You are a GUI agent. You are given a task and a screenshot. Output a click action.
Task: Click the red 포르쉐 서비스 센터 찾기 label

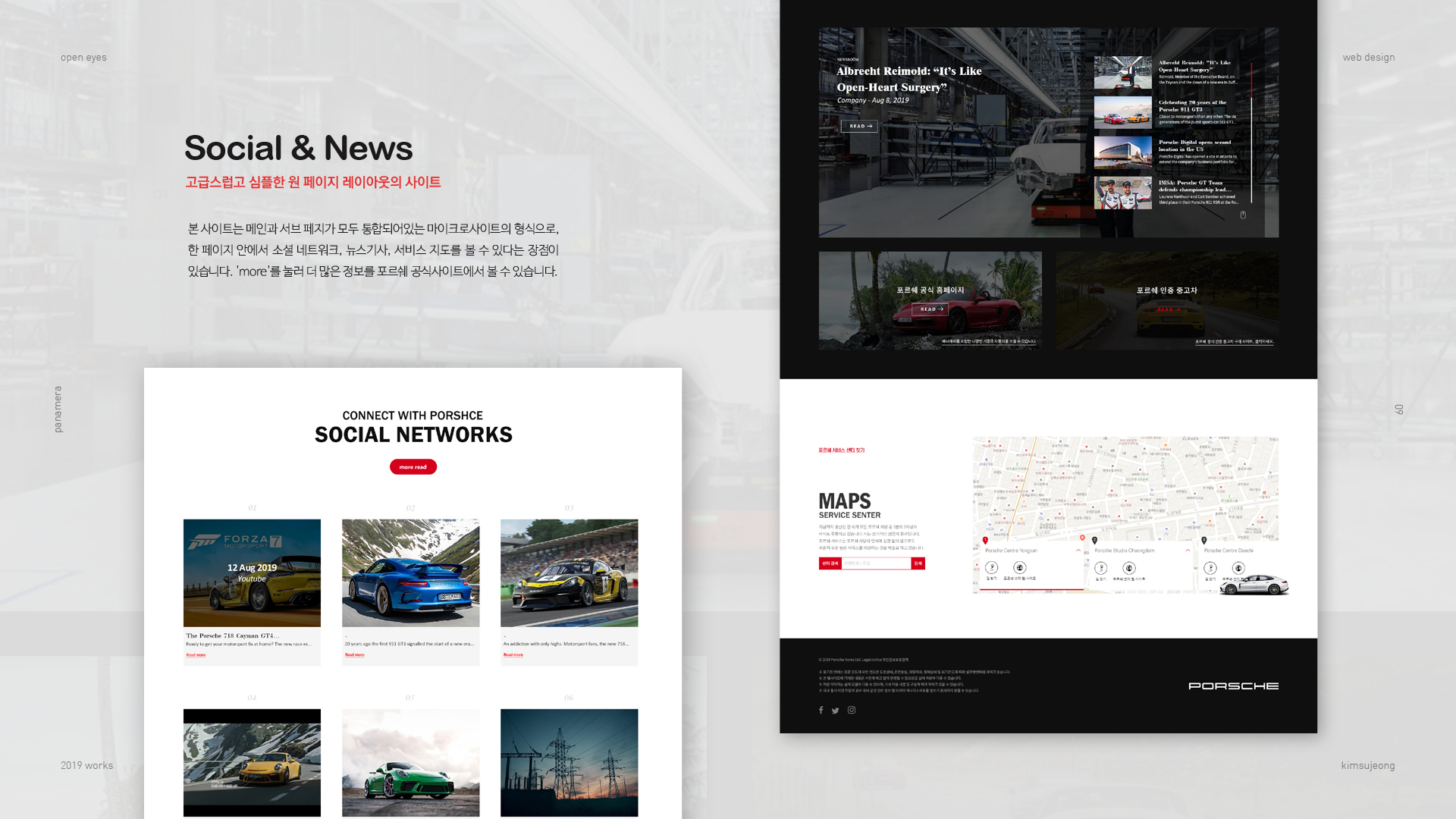tap(841, 450)
